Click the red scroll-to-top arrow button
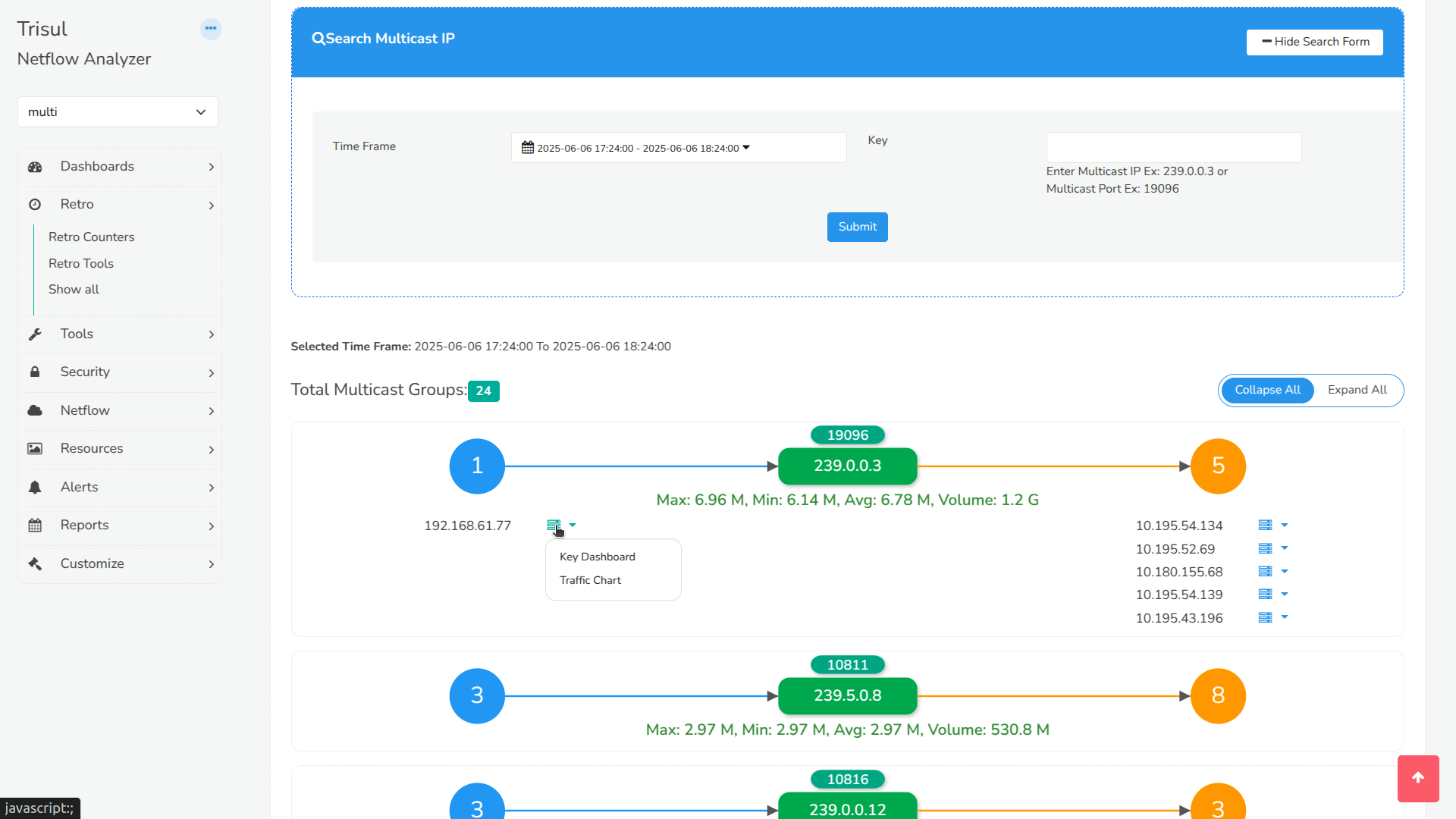 (1418, 778)
